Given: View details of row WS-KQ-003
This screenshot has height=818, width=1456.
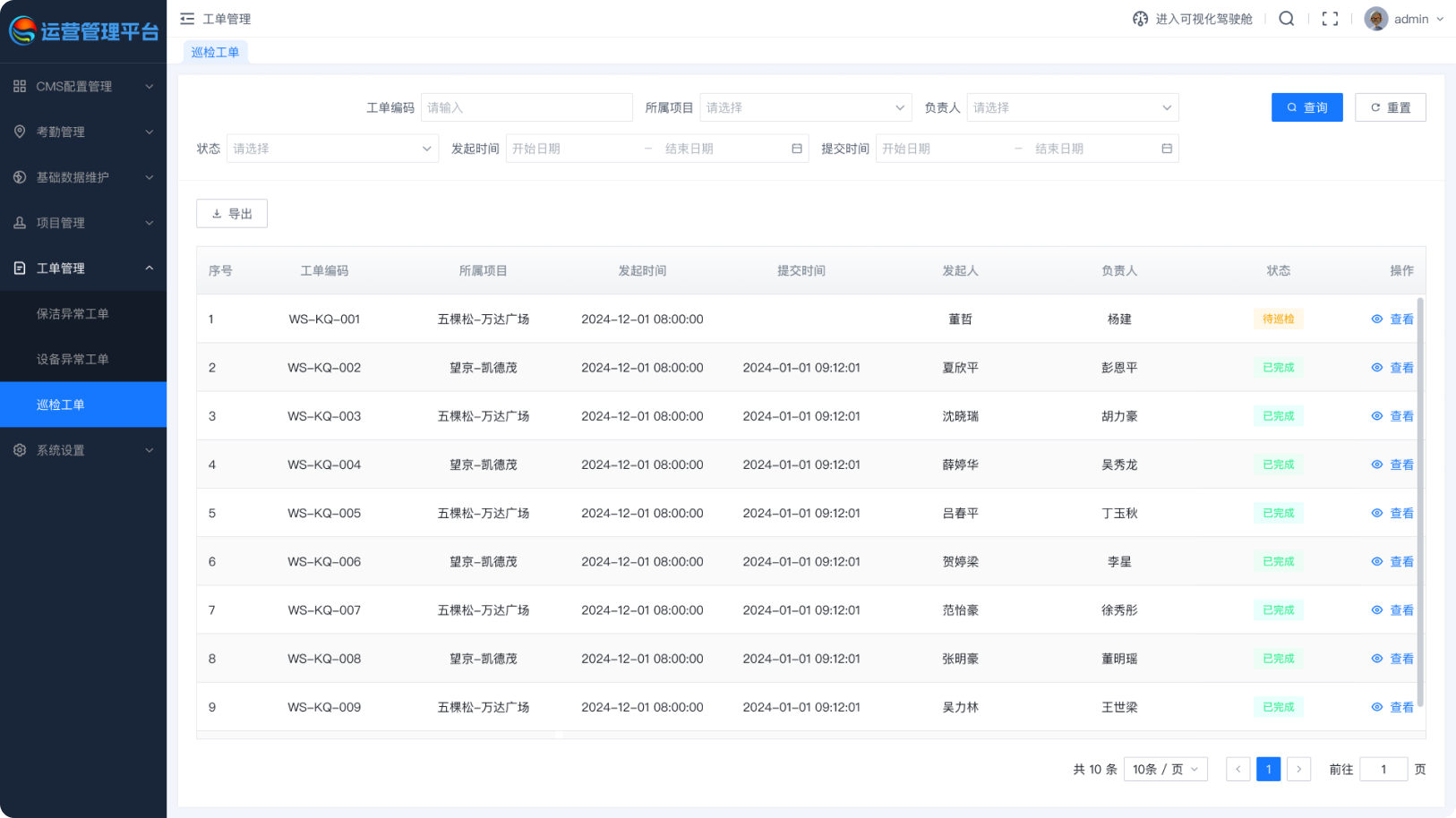Looking at the screenshot, I should 1392,416.
